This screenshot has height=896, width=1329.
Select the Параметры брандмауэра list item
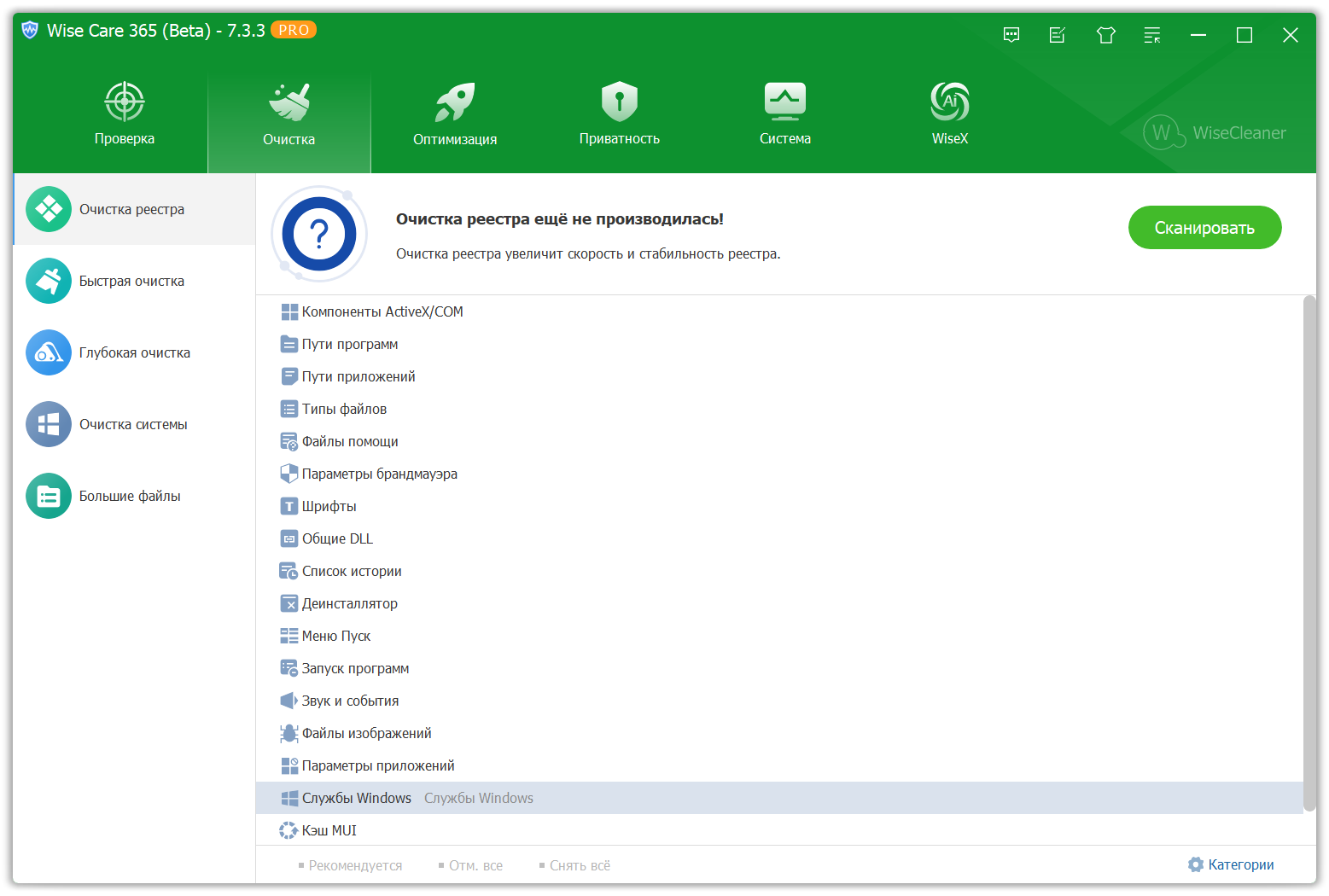coord(379,474)
